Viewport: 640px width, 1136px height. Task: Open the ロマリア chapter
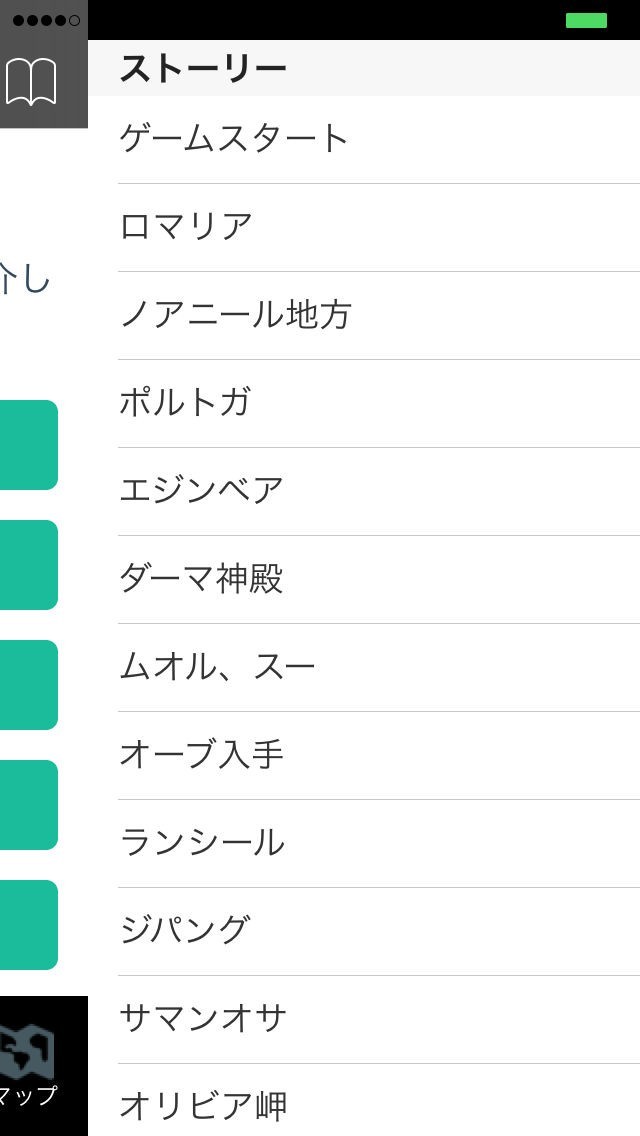tap(186, 227)
